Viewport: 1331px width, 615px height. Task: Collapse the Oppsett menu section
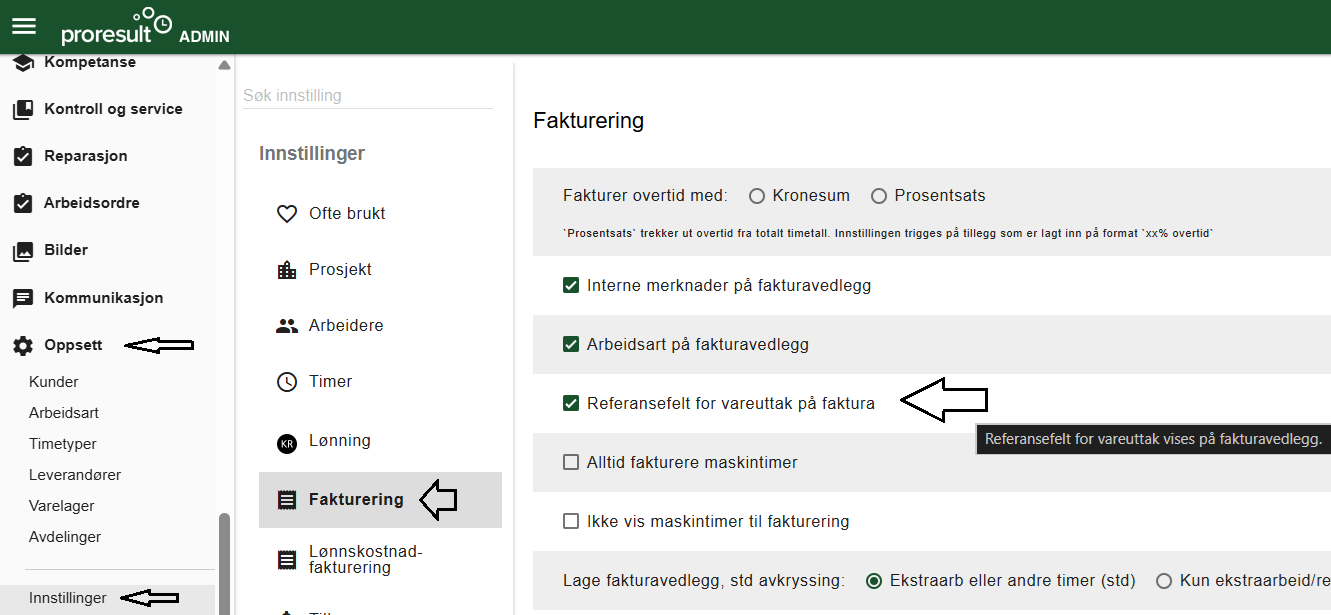73,346
